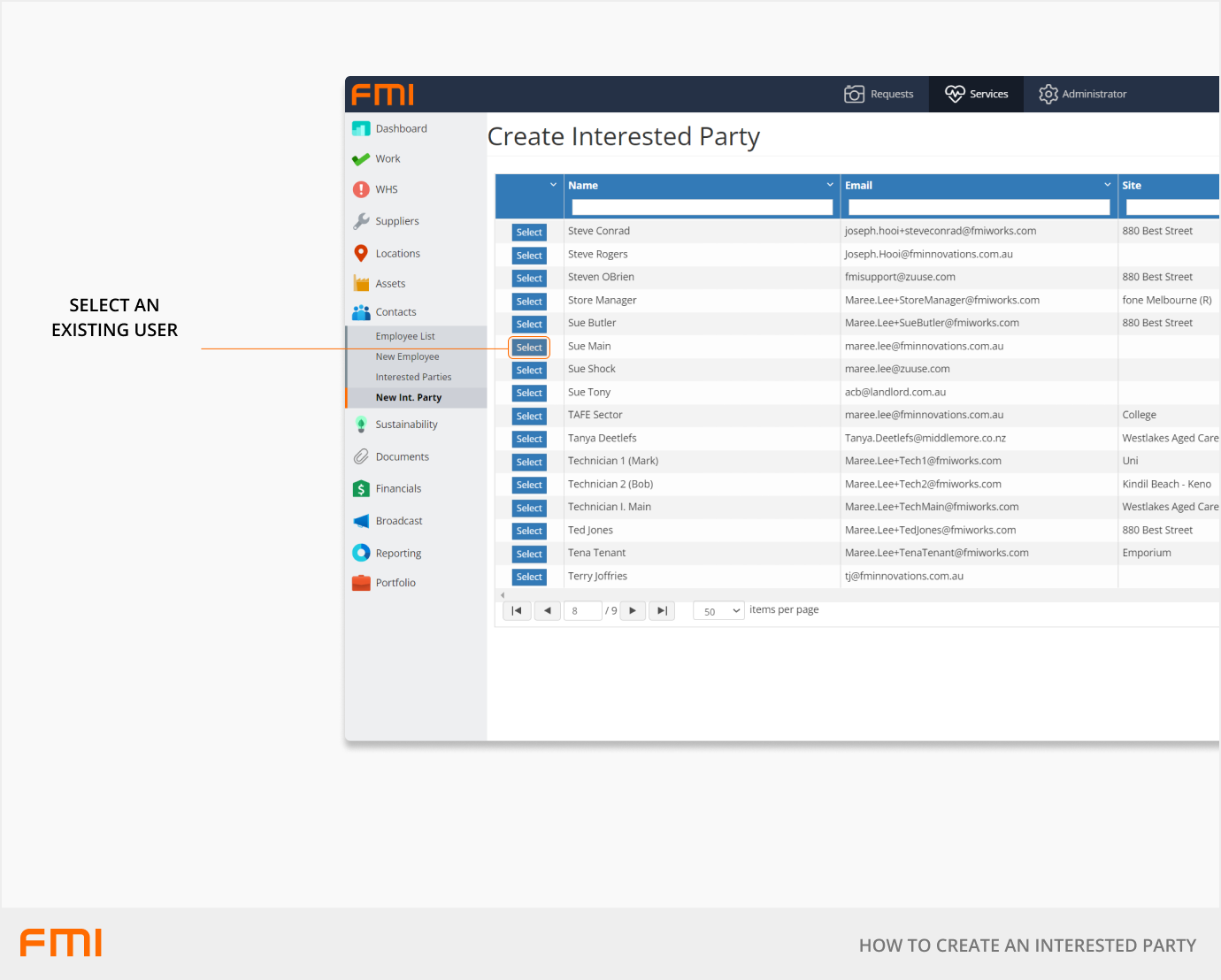Open the Portfolio briefcase icon

361,583
